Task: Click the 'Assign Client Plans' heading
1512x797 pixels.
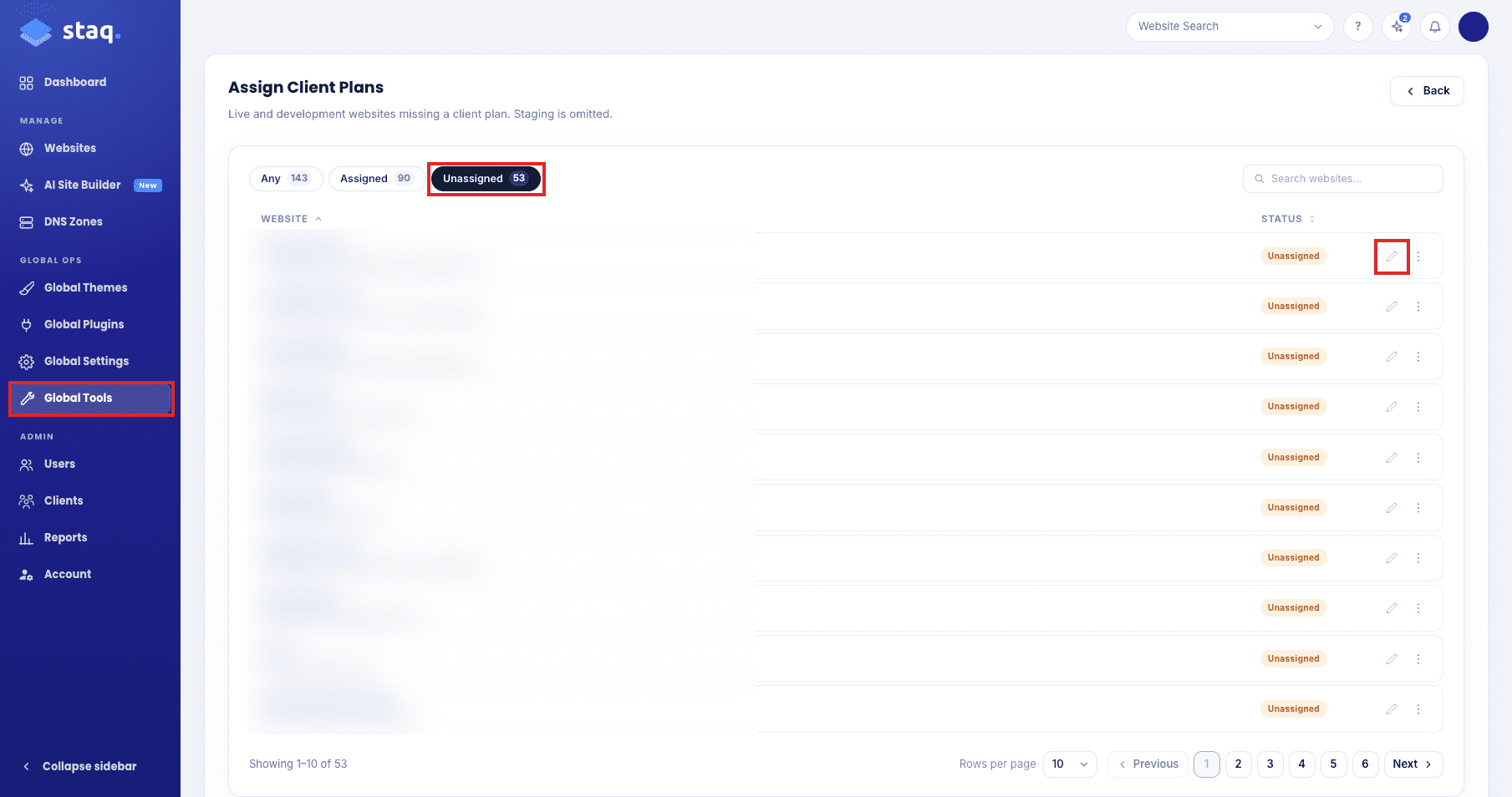Action: pyautogui.click(x=306, y=87)
